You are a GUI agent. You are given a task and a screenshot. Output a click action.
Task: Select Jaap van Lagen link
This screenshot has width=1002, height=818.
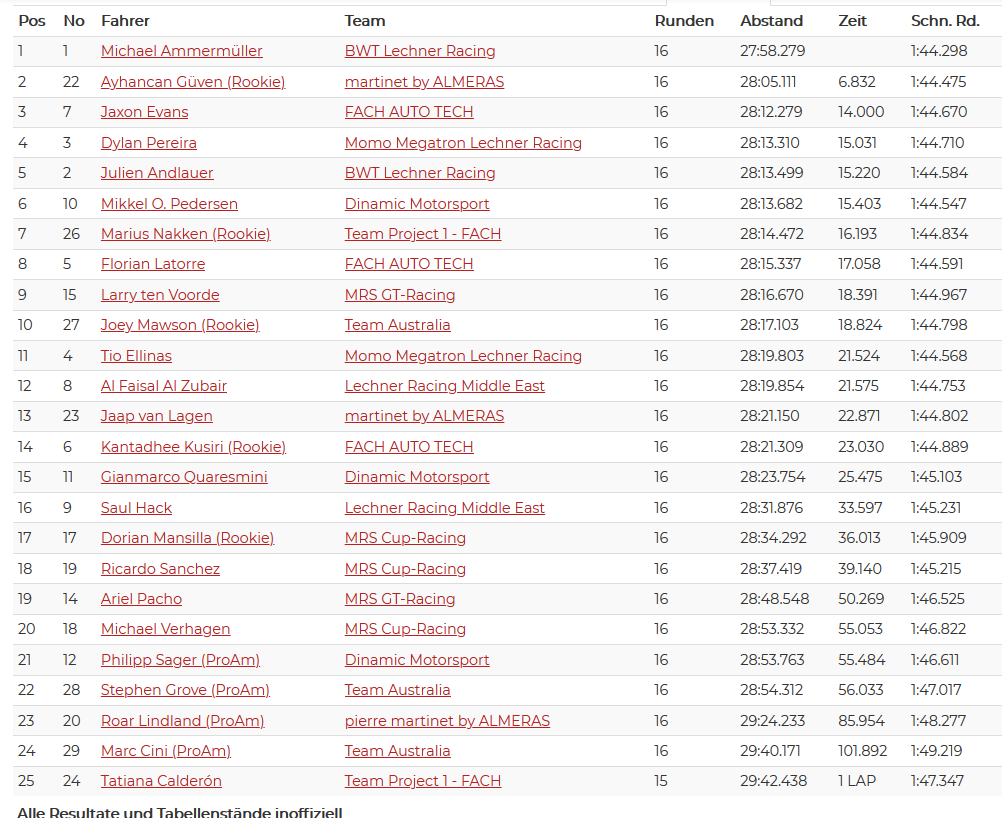[157, 416]
